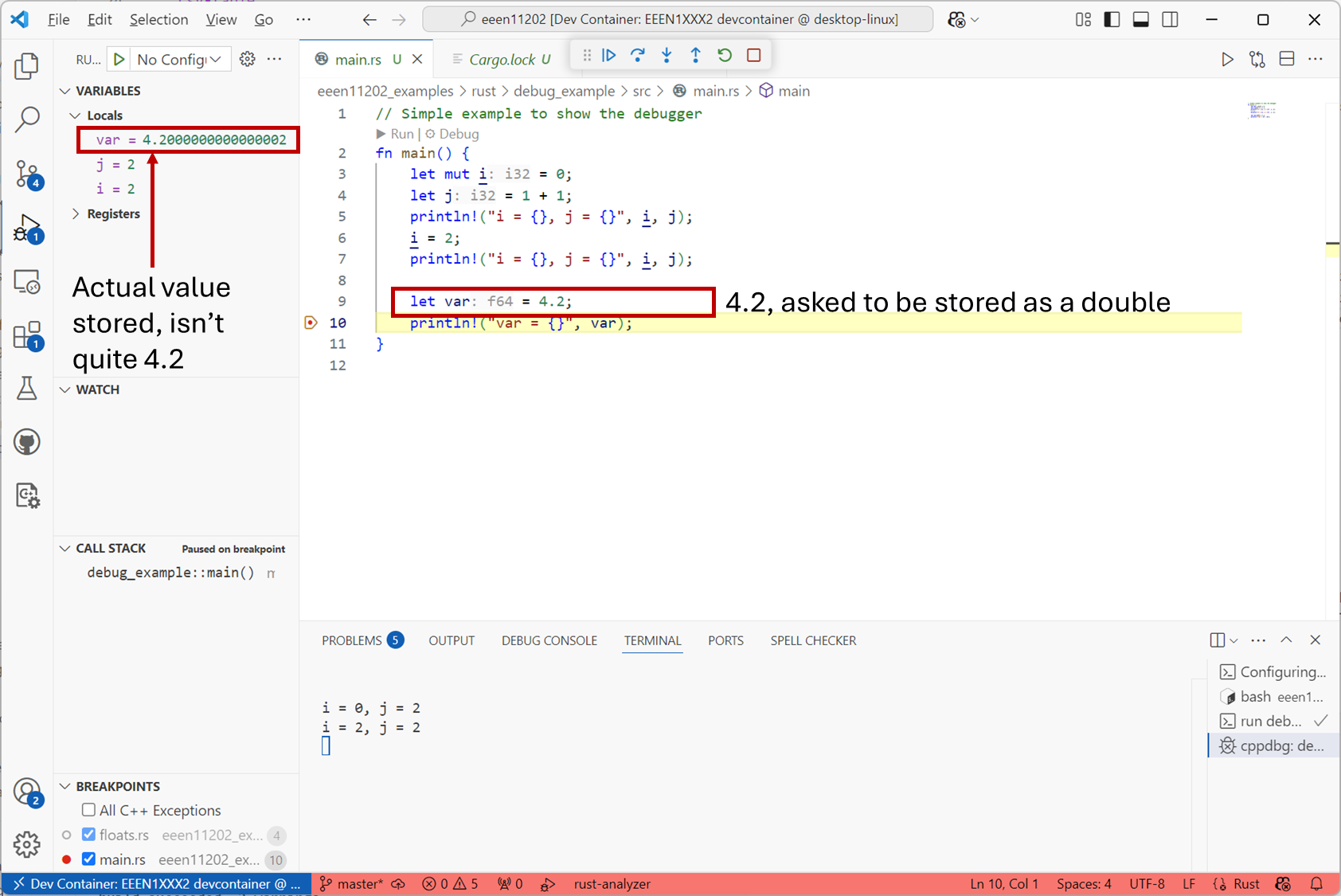Open the Source Control view
Viewport: 1341px width, 896px height.
click(x=27, y=173)
